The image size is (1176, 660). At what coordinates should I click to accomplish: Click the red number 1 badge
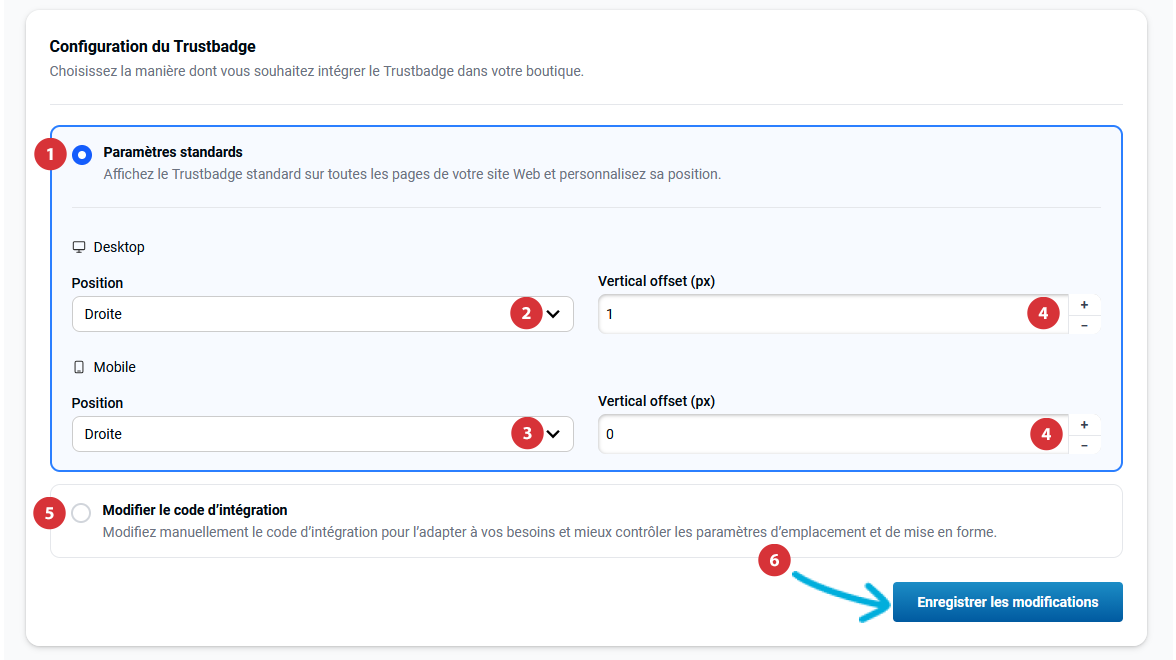(50, 154)
